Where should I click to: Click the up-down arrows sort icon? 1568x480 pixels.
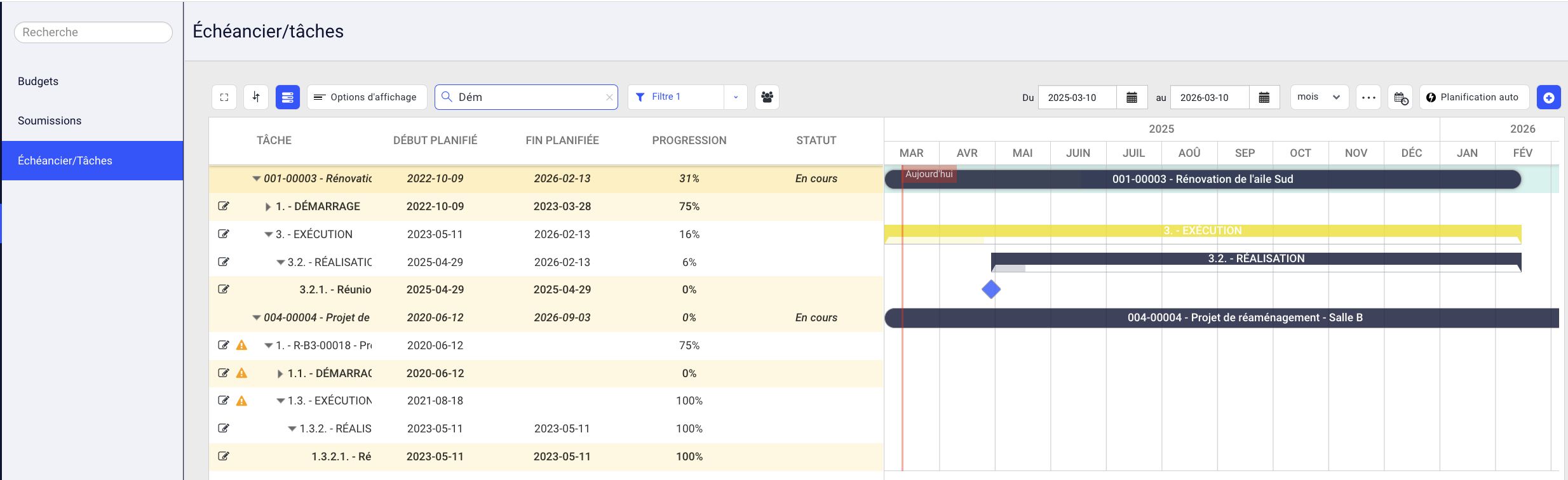point(256,97)
